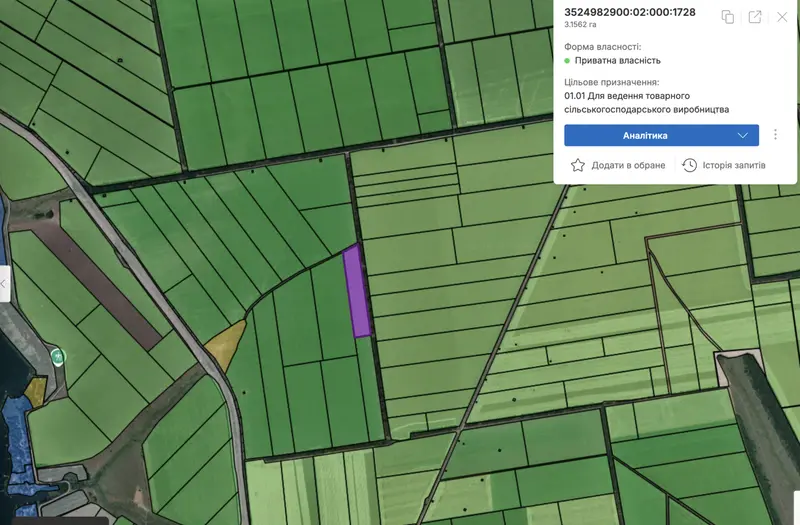Expand the Аналітика dropdown chevron
This screenshot has width=800, height=525.
(742, 135)
